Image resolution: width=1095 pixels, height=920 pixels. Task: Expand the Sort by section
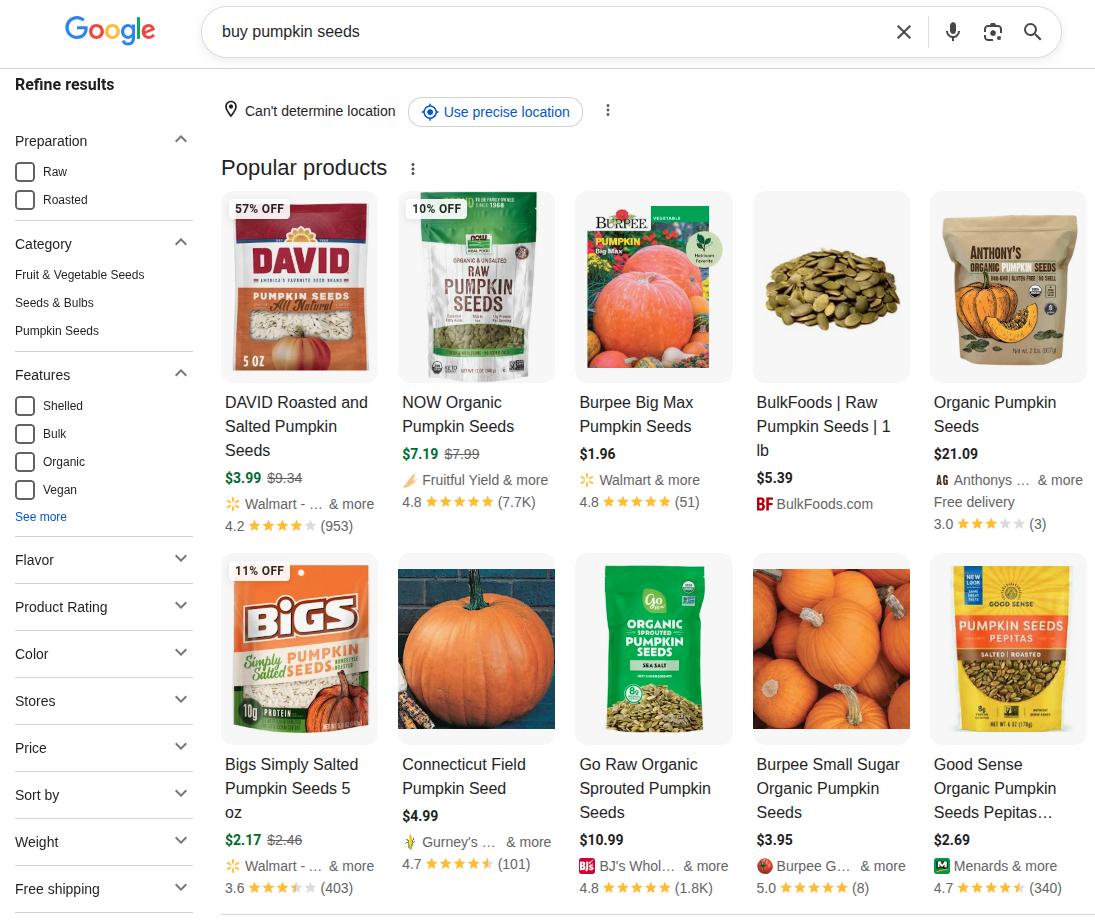pos(103,795)
